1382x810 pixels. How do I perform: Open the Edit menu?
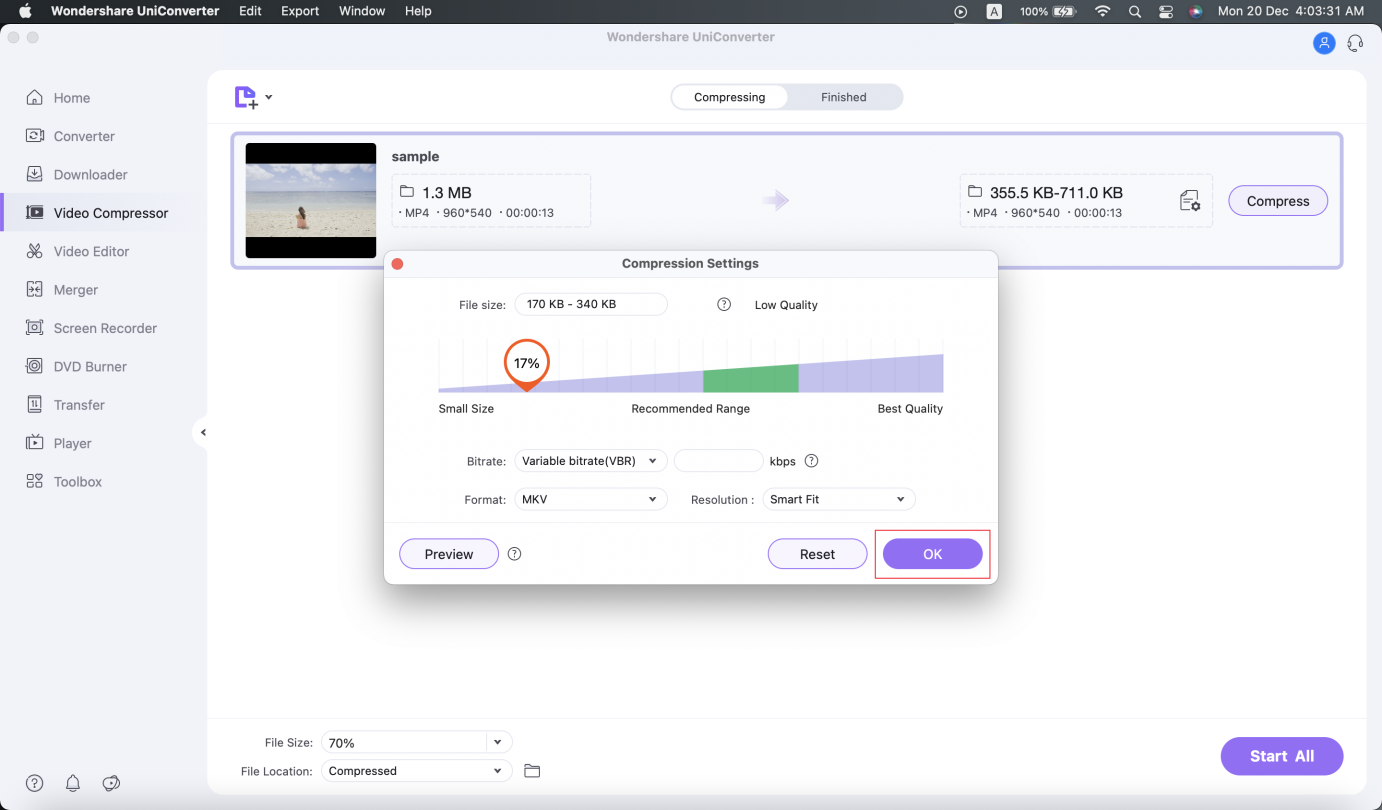[x=250, y=11]
